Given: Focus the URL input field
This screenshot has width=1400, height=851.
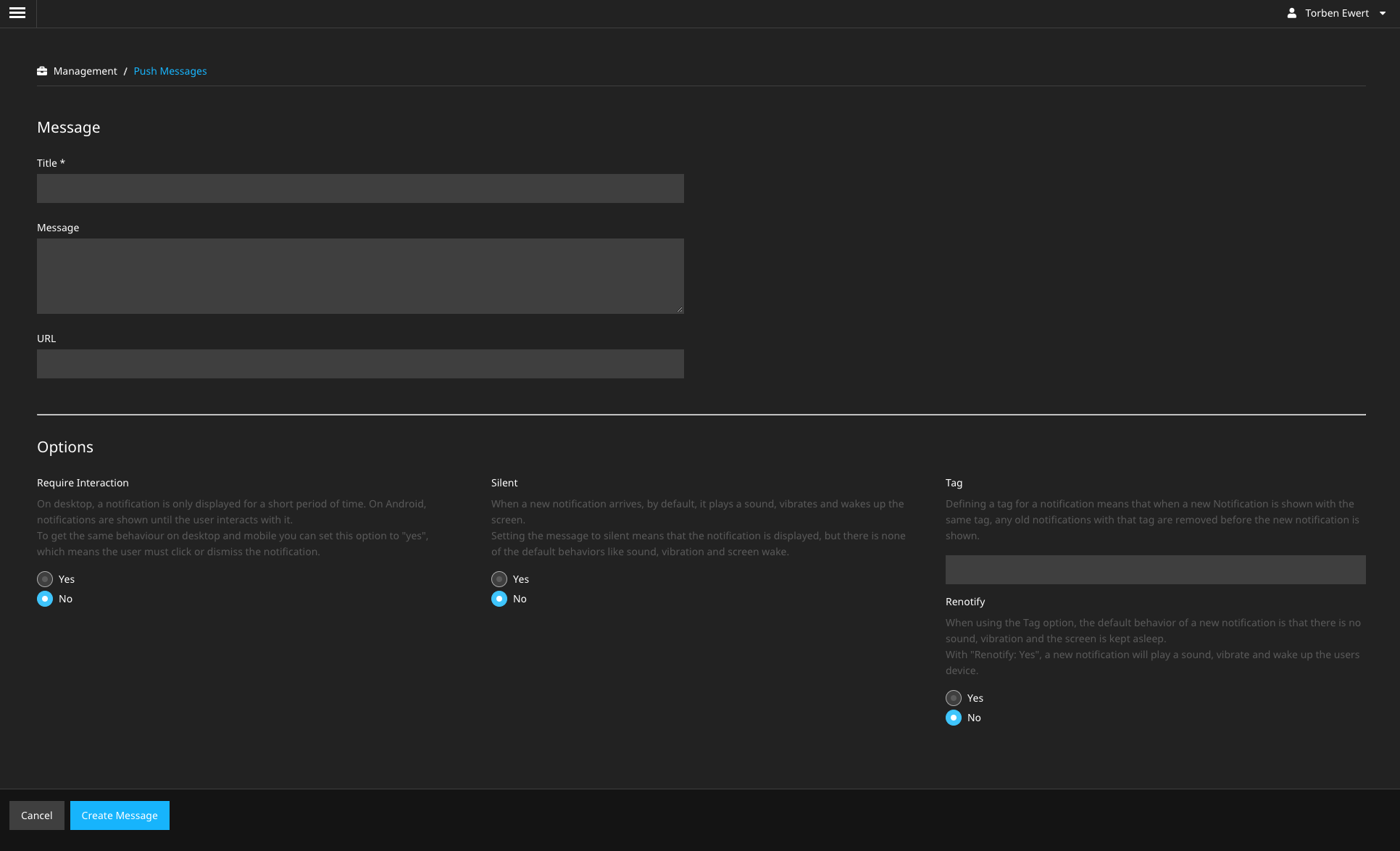Looking at the screenshot, I should pyautogui.click(x=360, y=364).
